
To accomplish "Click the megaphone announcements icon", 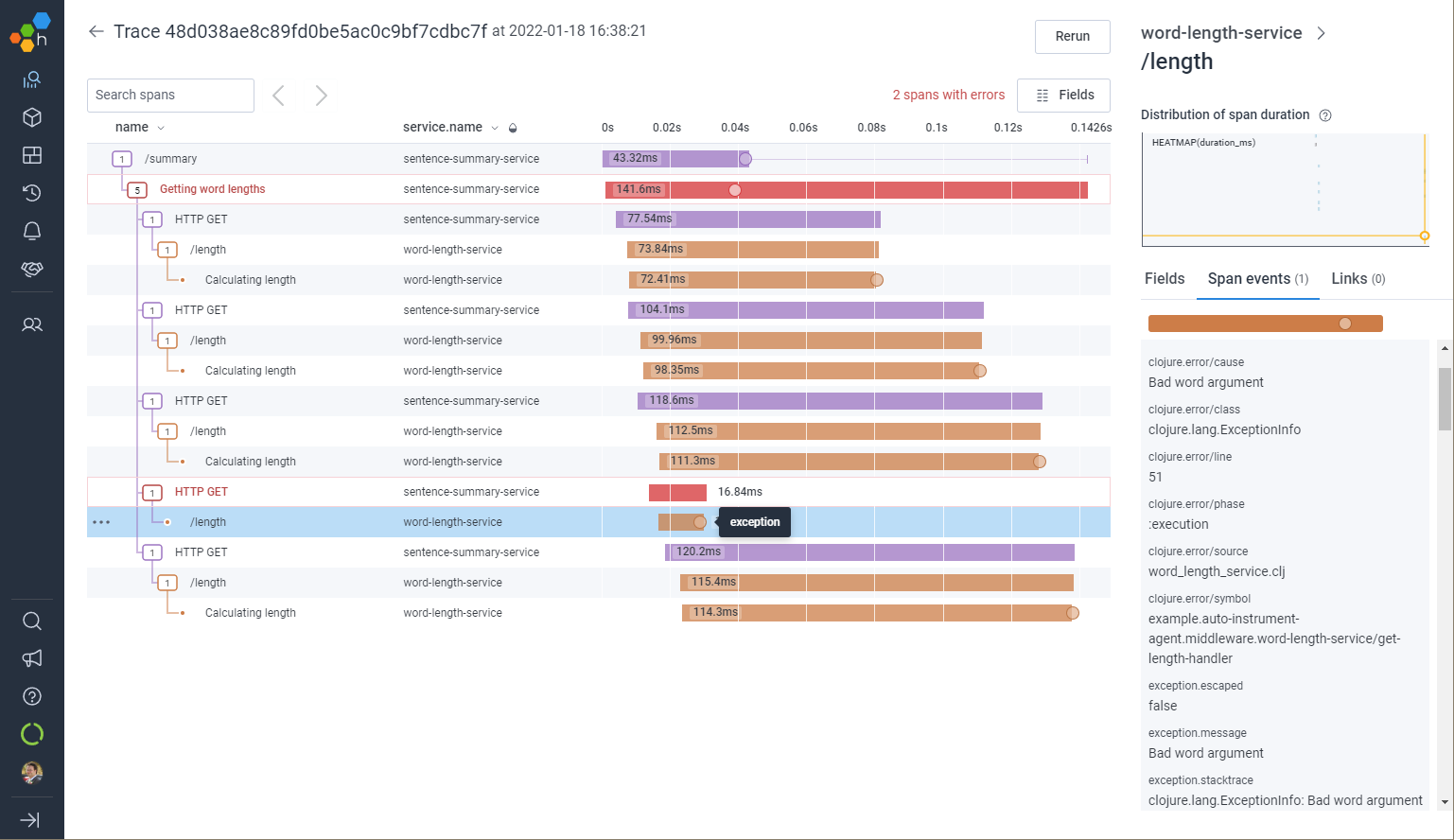I will point(32,658).
